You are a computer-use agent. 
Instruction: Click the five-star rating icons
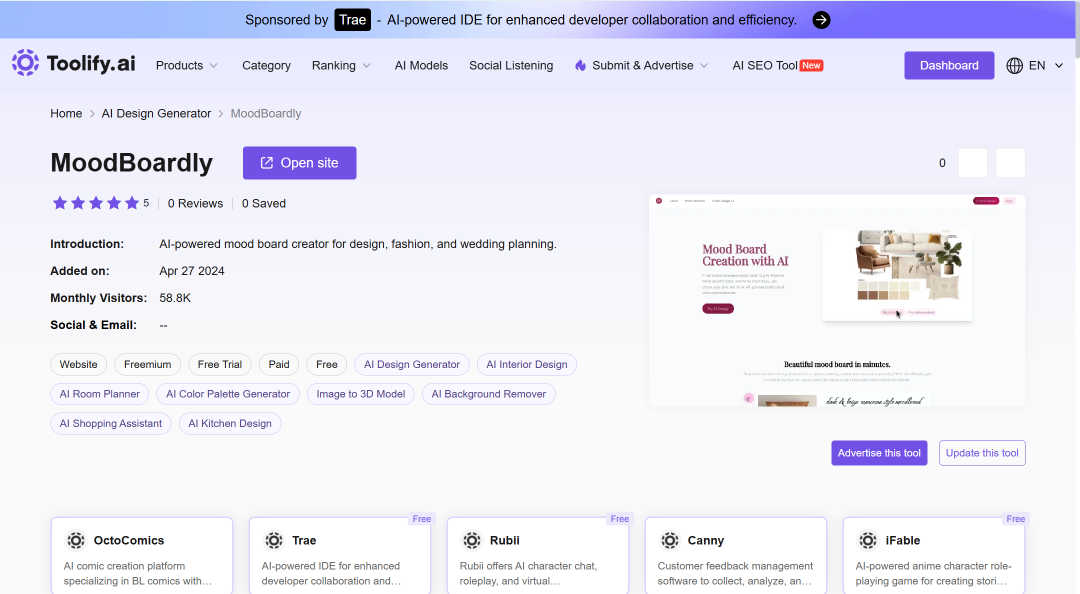pyautogui.click(x=96, y=203)
